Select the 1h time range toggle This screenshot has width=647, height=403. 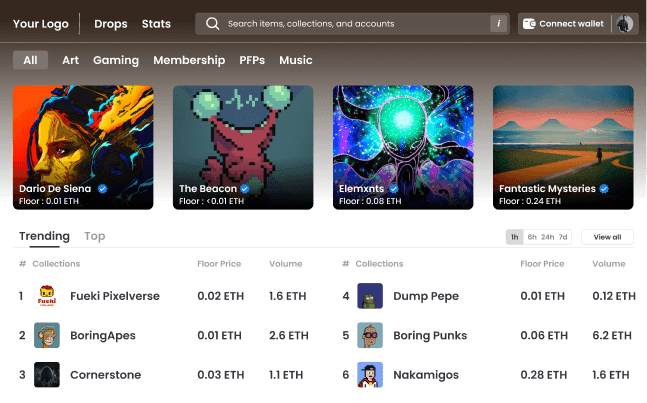[515, 237]
